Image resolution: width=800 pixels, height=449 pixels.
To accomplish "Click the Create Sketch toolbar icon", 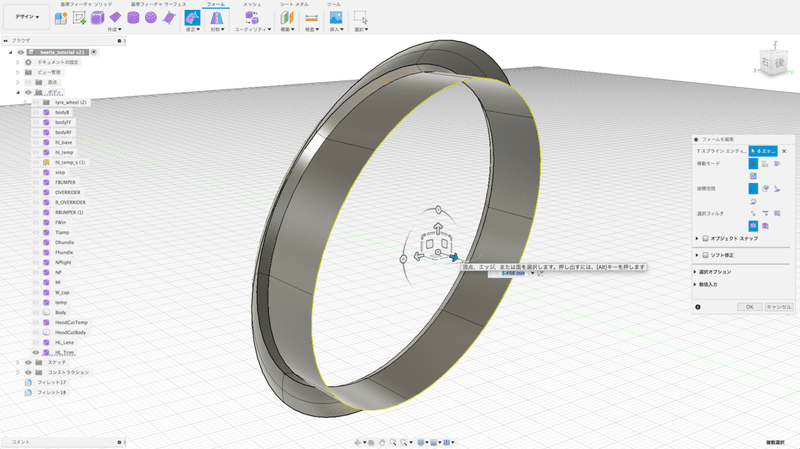I will 79,18.
